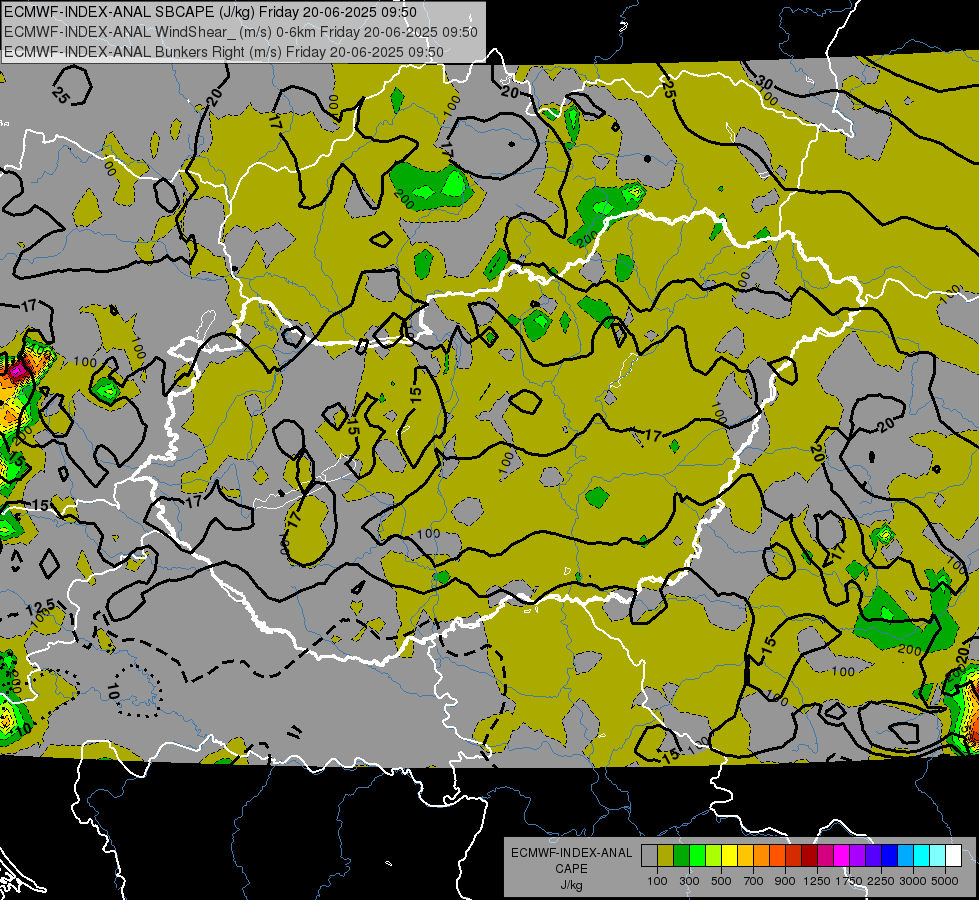Select the orange-red legend swatch before 900

[777, 856]
